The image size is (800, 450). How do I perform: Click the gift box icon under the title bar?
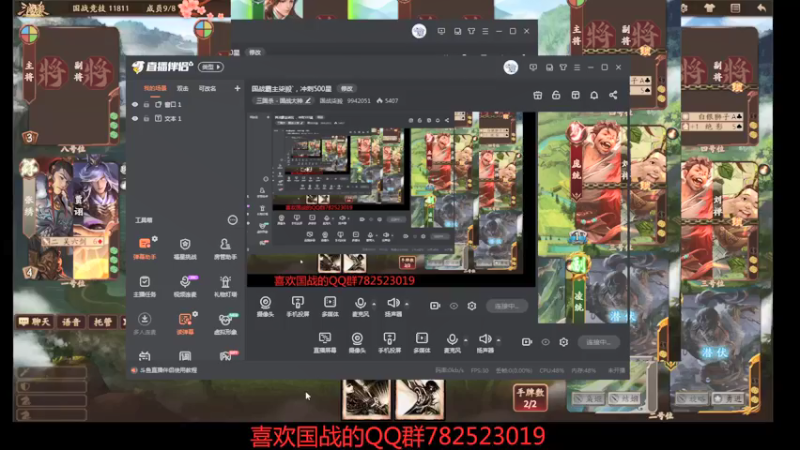(537, 95)
